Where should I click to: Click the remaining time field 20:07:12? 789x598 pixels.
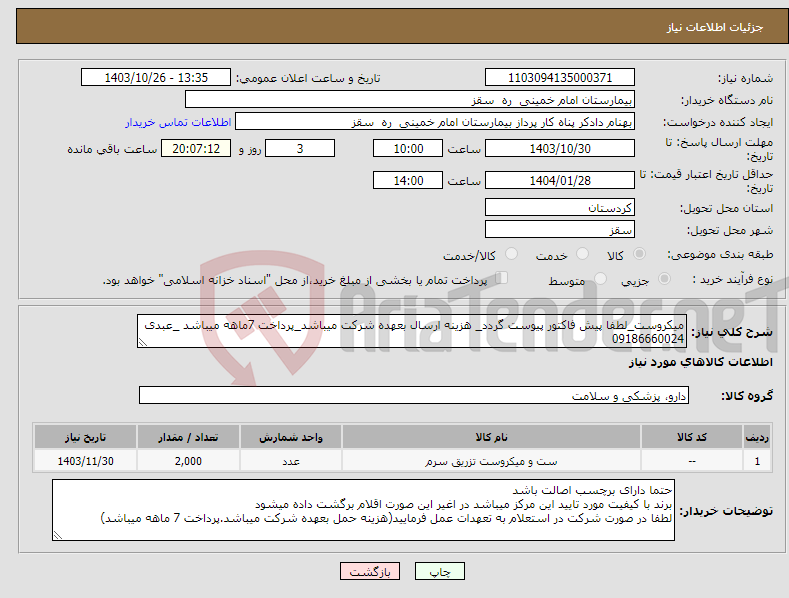click(x=196, y=148)
